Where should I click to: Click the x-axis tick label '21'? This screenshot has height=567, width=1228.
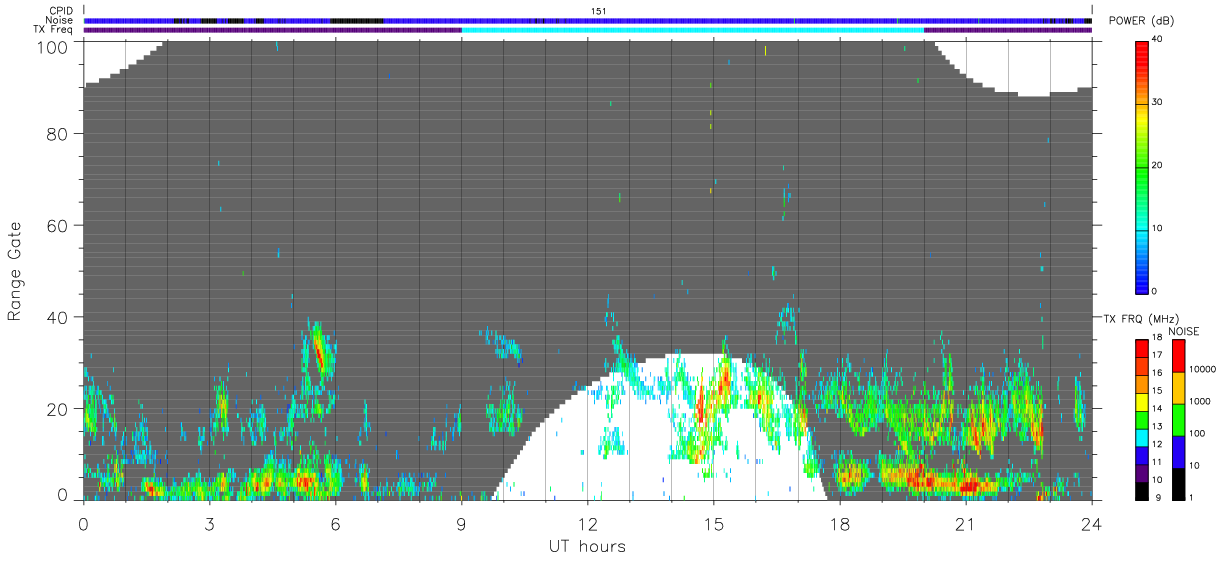point(966,523)
